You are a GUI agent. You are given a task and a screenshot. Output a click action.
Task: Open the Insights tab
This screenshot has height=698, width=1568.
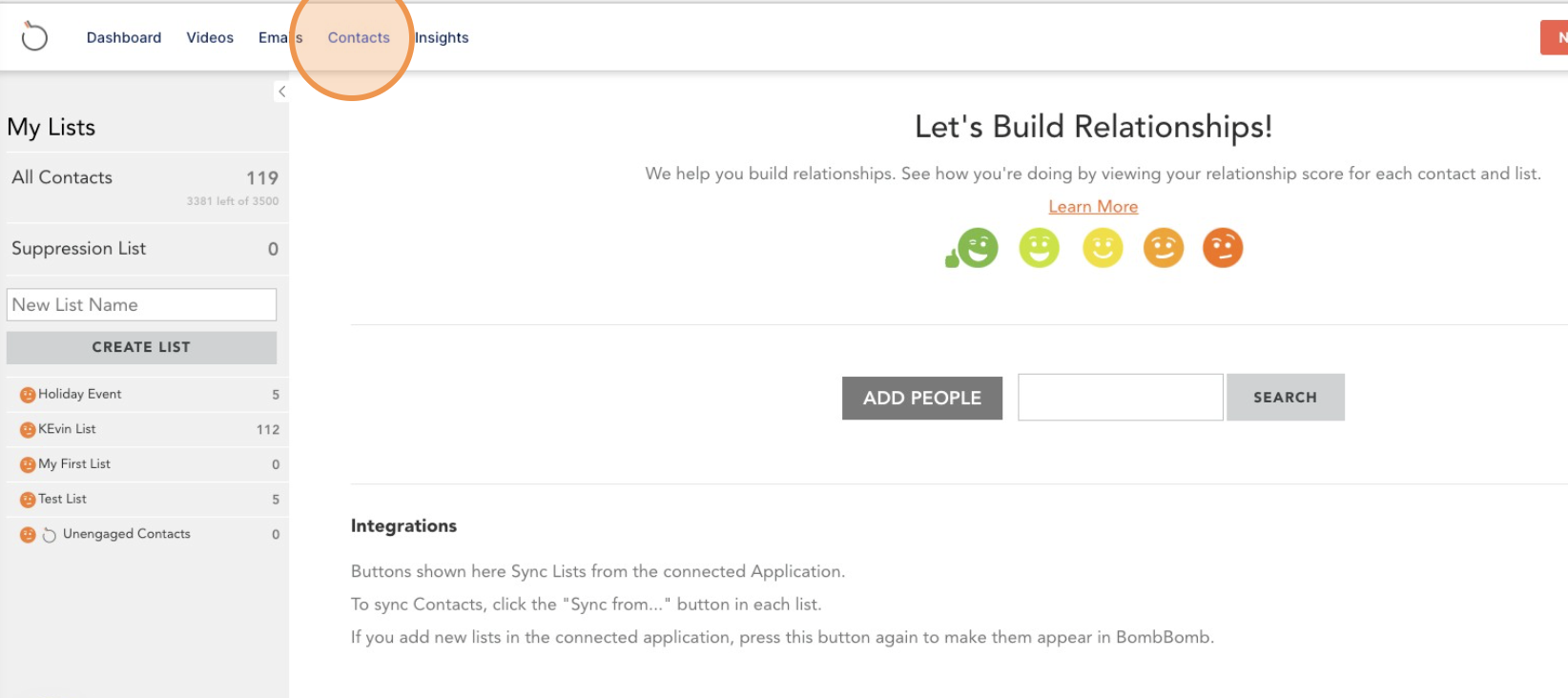pyautogui.click(x=442, y=37)
